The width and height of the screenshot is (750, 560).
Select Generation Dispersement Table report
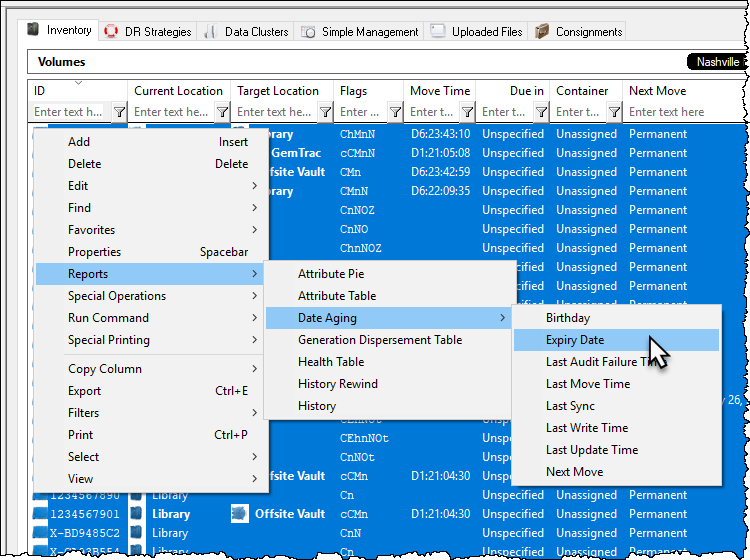click(x=389, y=340)
